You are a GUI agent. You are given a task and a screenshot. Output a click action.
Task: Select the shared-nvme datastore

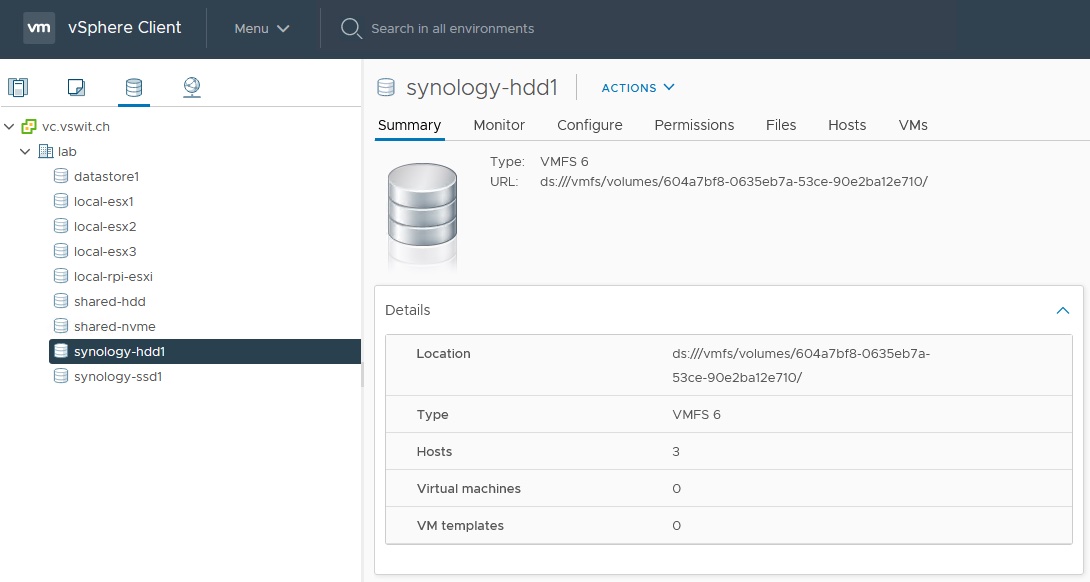[114, 327]
